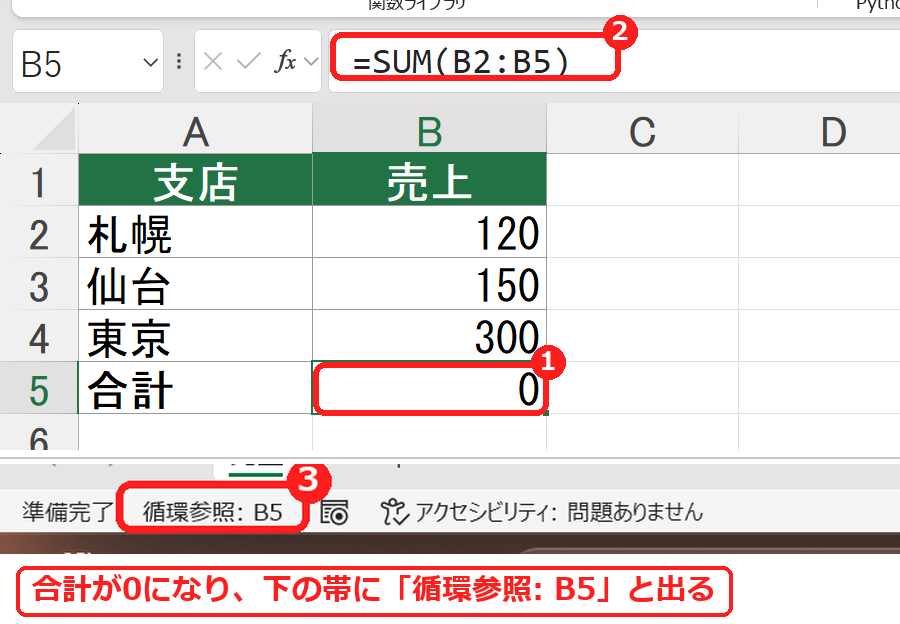Click the macro recording icon in status bar
Screen dimensions: 900x624
(334, 512)
